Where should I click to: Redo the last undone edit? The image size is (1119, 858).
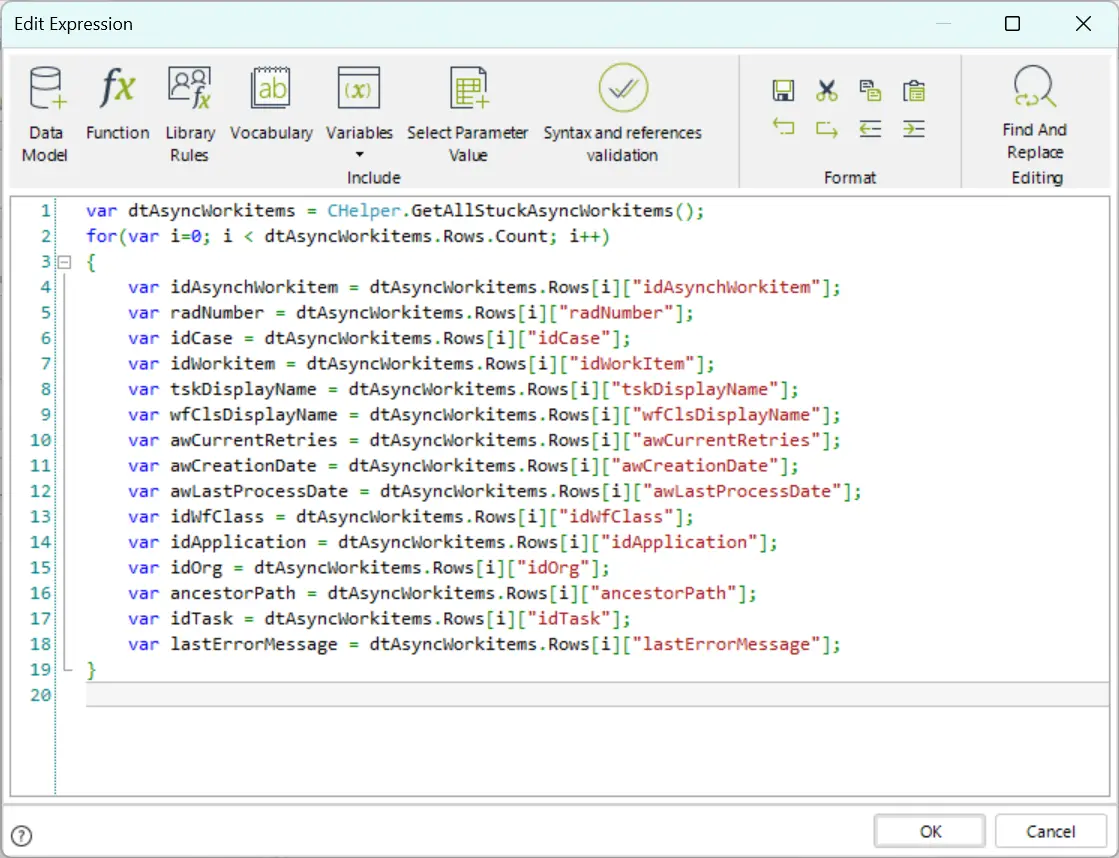pyautogui.click(x=826, y=128)
